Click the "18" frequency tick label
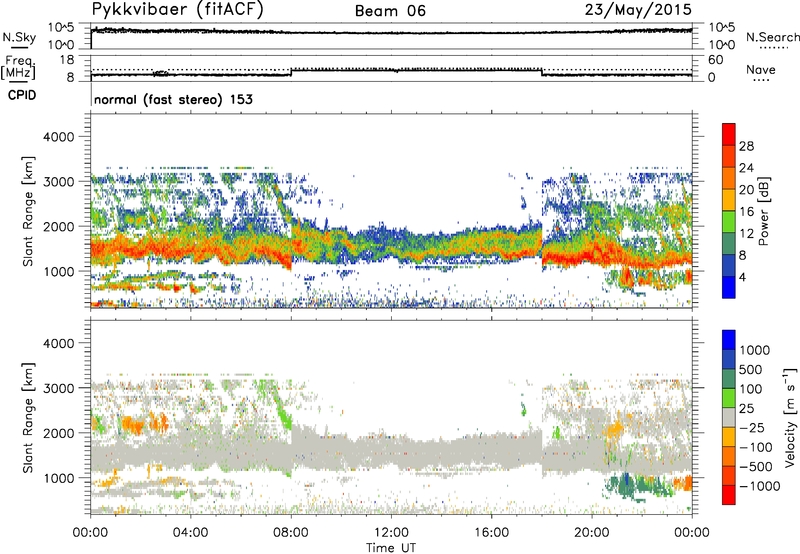800x554 pixels. [66, 60]
